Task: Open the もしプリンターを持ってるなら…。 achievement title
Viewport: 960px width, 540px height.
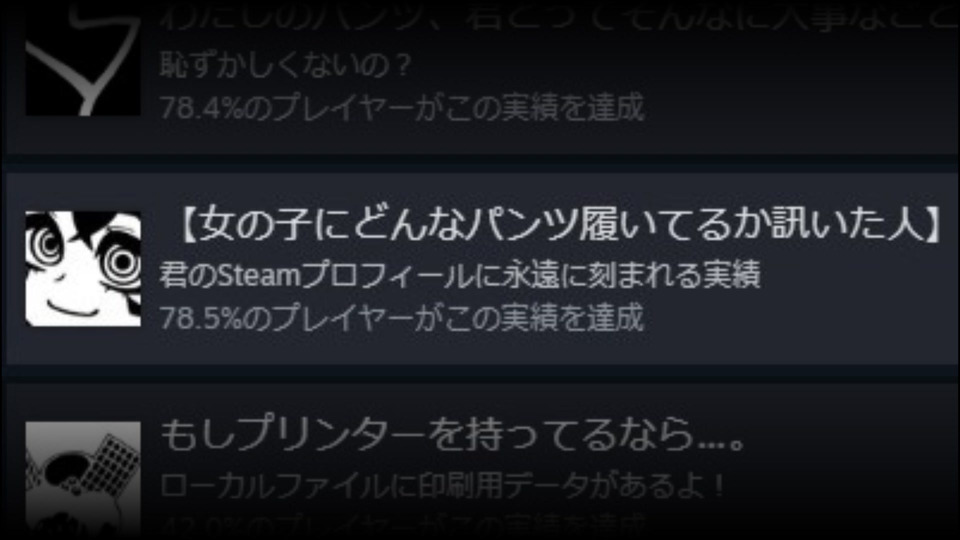Action: tap(452, 434)
